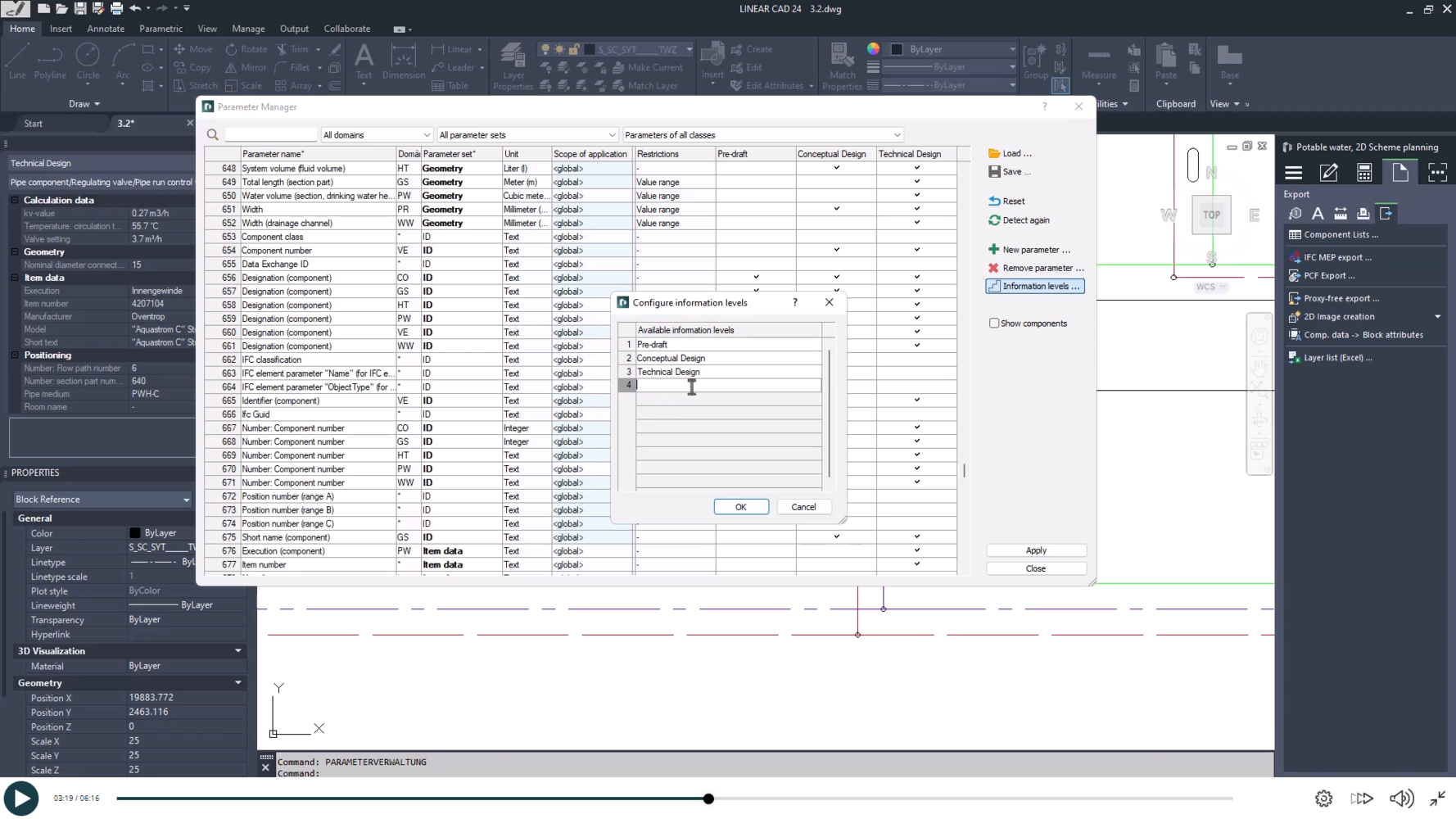Select the Line tool
1456x819 pixels.
17,62
